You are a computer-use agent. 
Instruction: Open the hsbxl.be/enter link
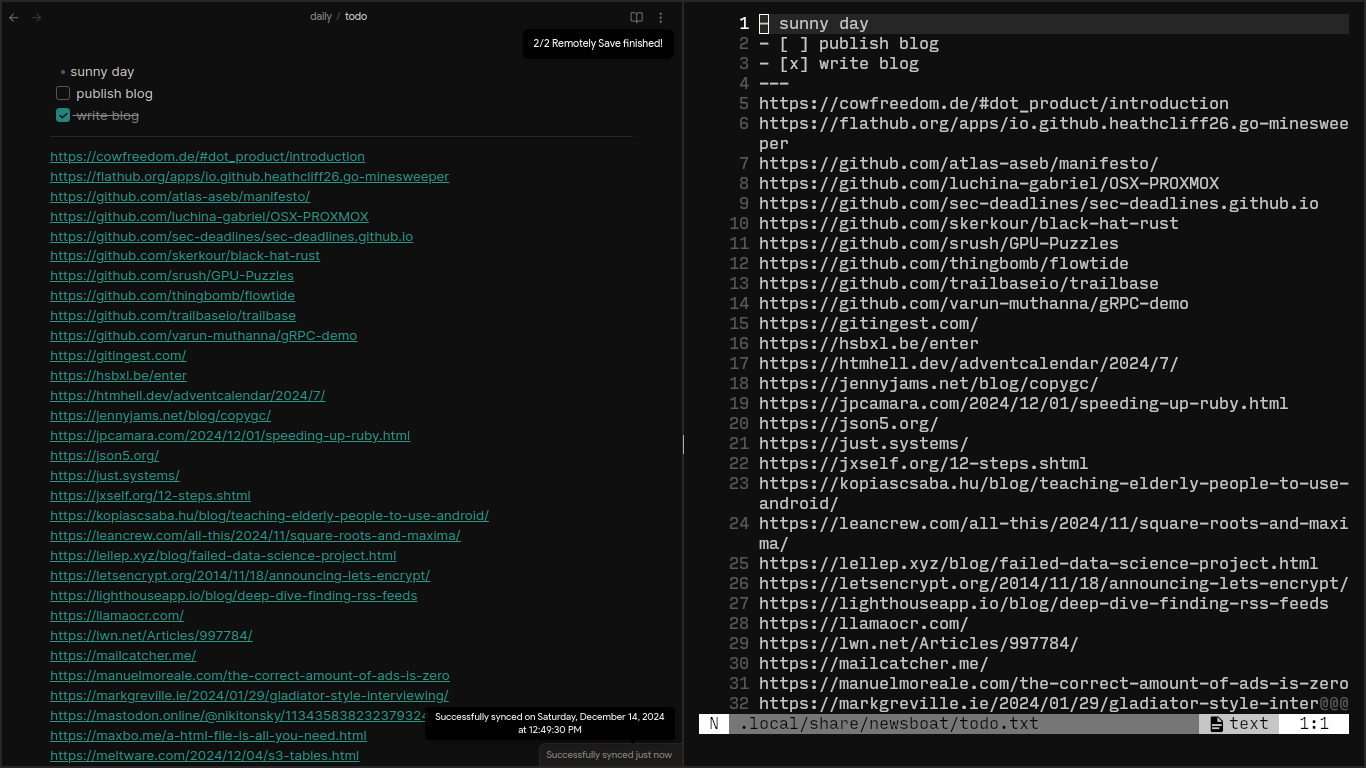[118, 375]
